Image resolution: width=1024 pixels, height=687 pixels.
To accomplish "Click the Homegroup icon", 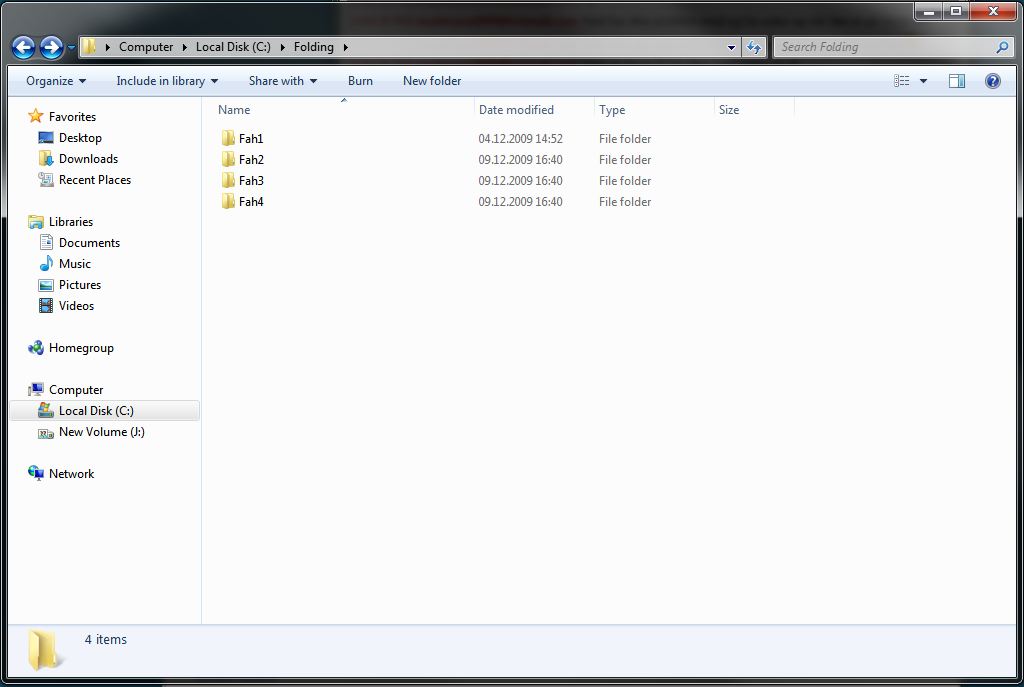I will click(x=36, y=347).
